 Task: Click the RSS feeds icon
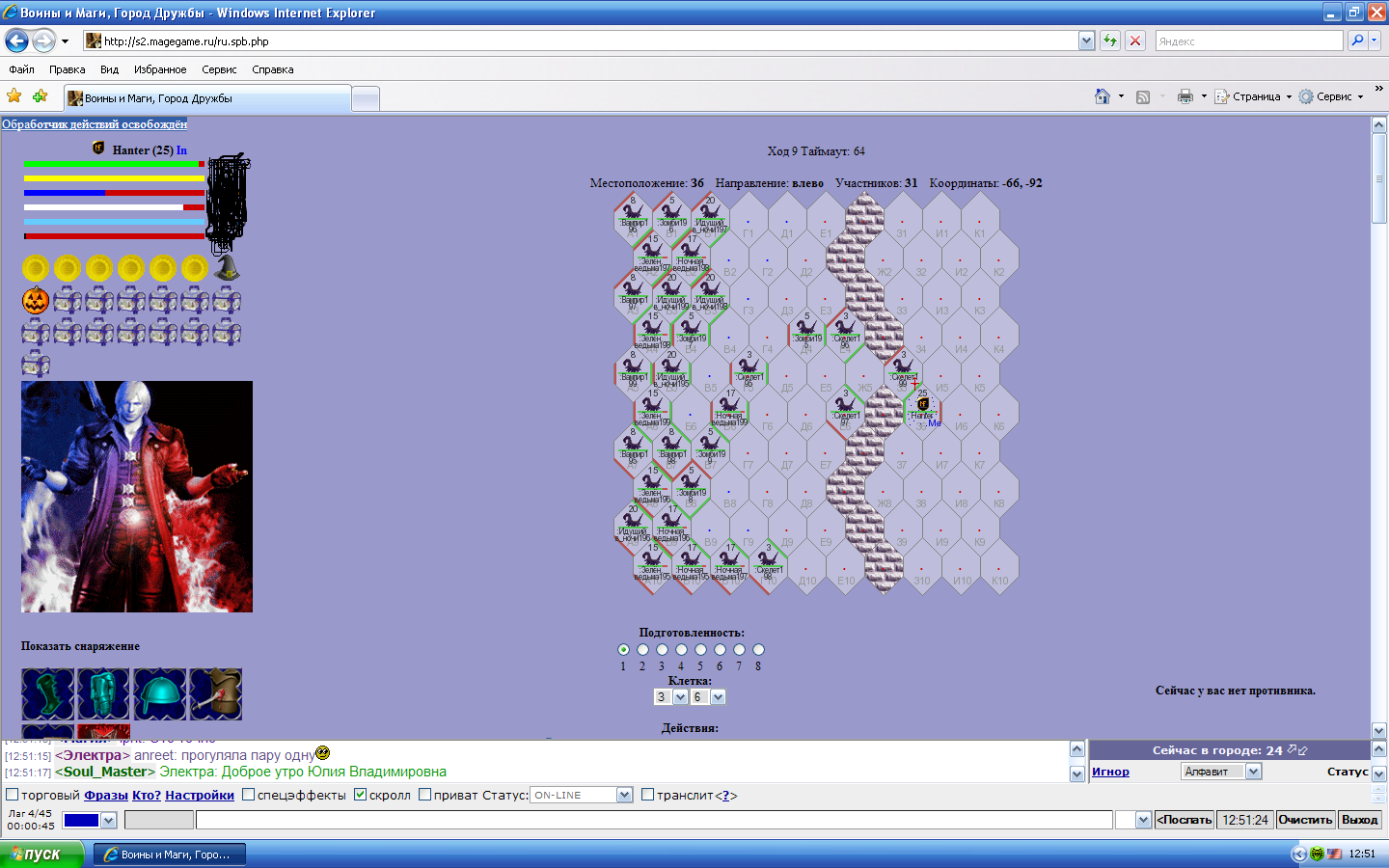[1143, 96]
